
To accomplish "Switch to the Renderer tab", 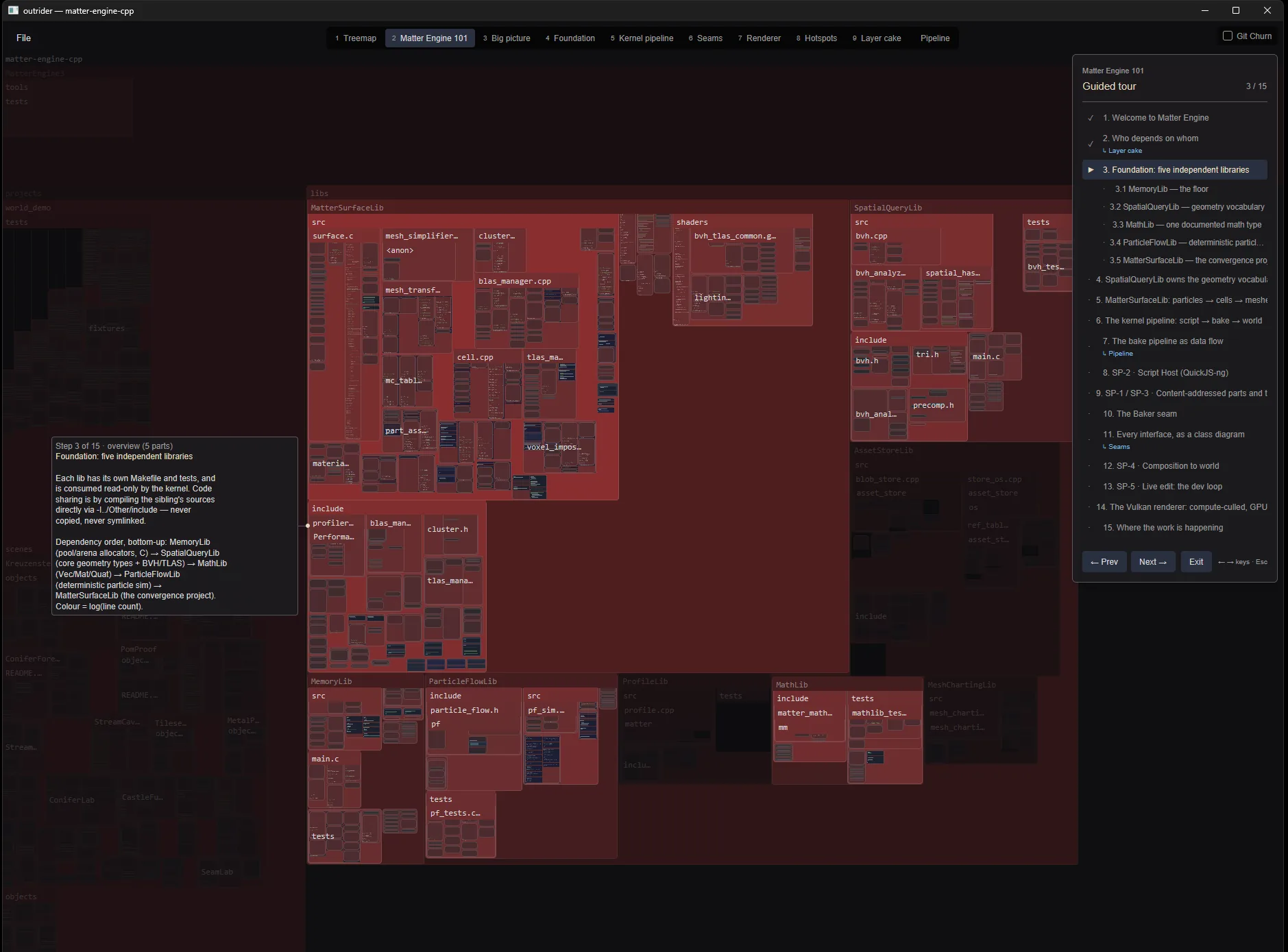I will [760, 38].
